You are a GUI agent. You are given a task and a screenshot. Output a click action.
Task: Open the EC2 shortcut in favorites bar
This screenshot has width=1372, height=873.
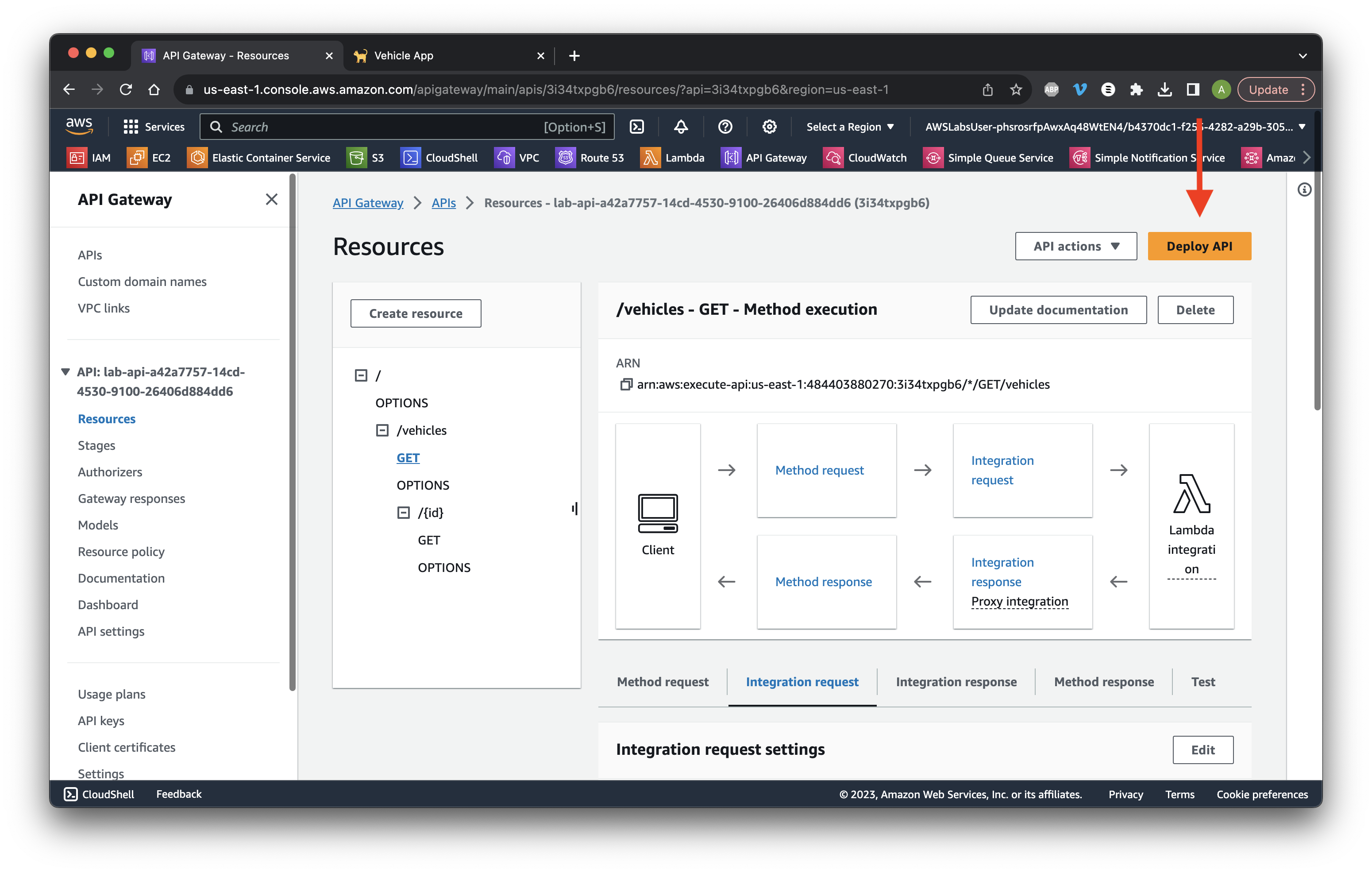point(149,157)
